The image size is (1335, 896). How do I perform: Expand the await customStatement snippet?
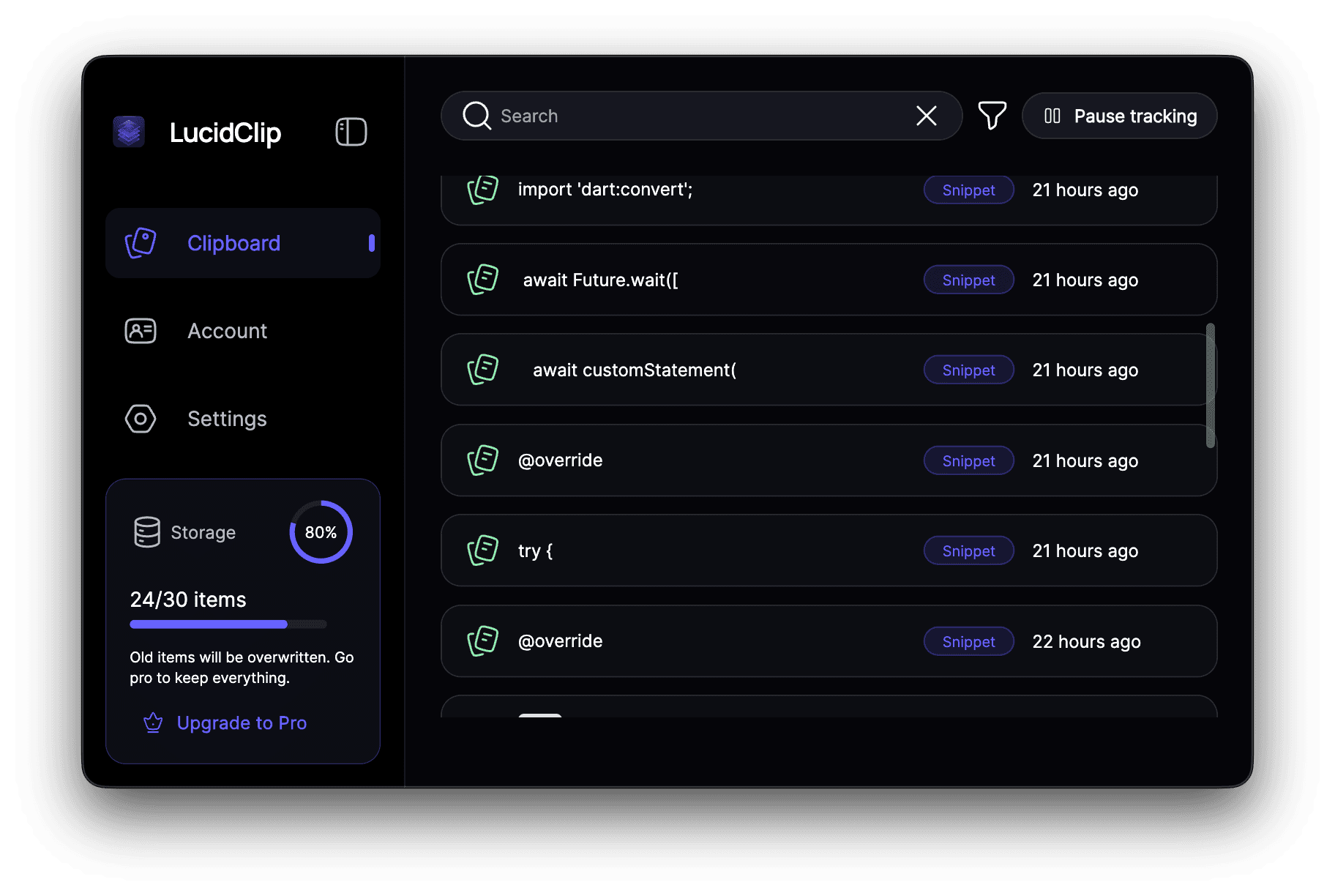click(732, 370)
